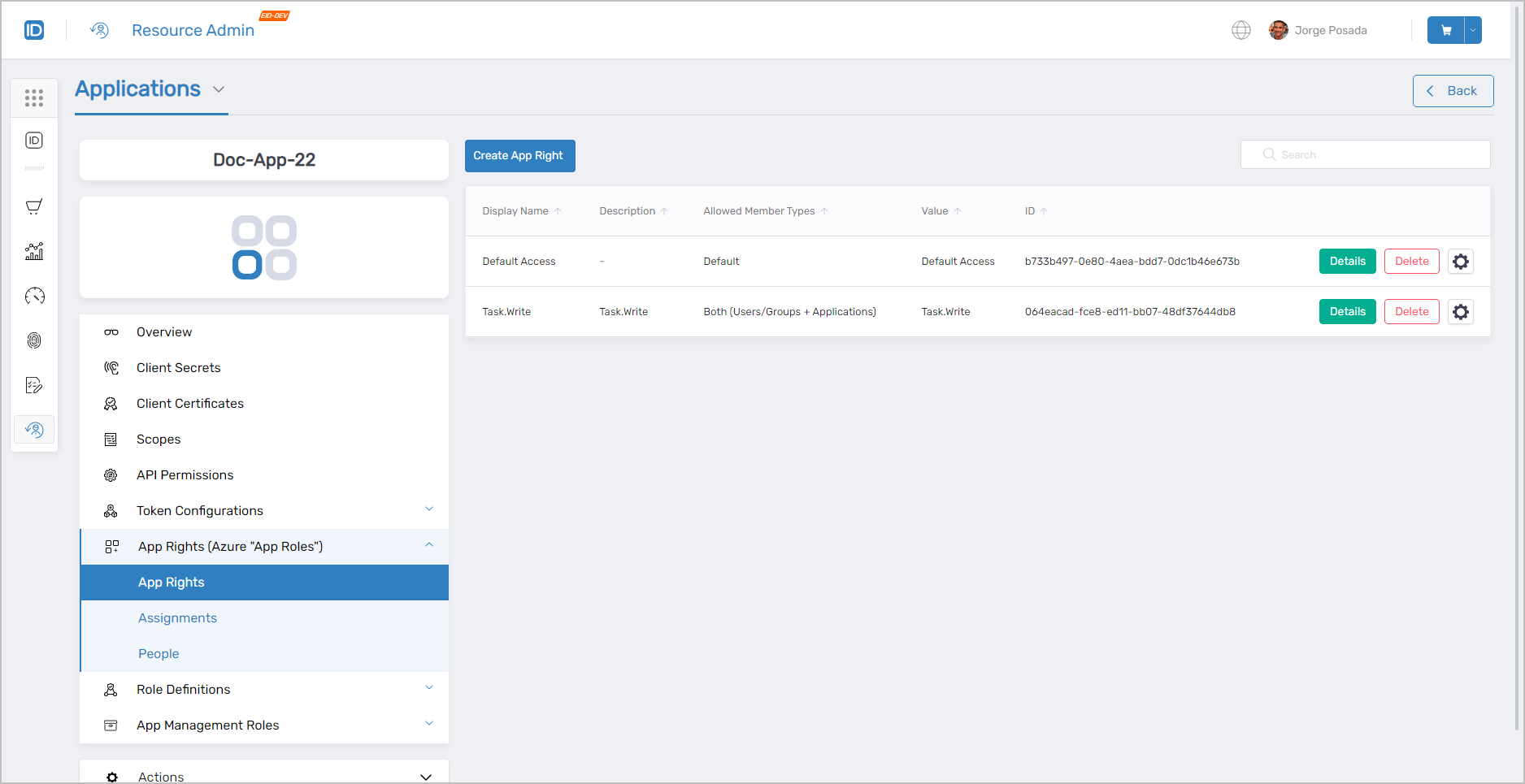This screenshot has height=784, width=1525.
Task: Click the apps grid icon atop the sidebar
Action: coord(34,97)
